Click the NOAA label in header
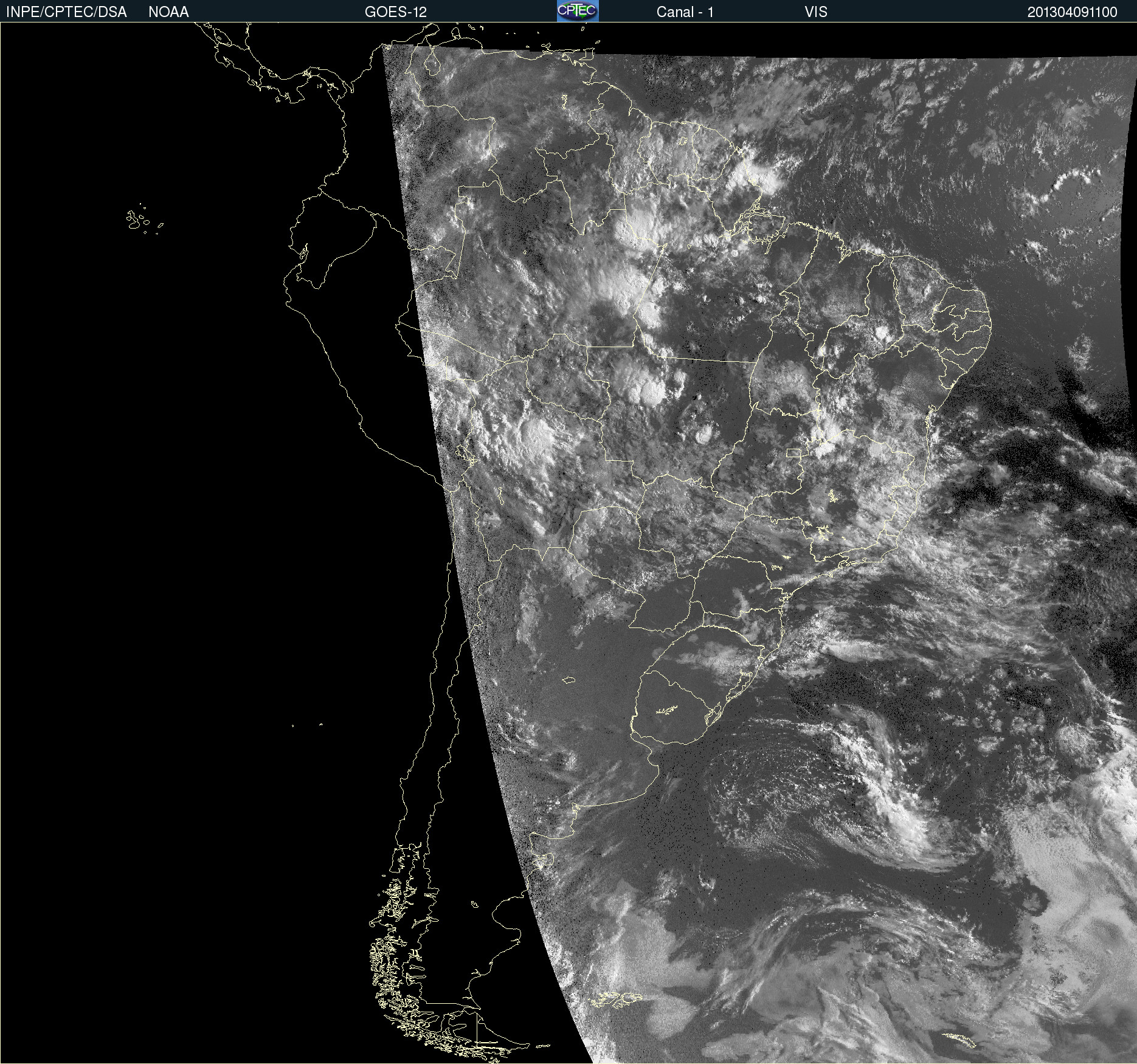This screenshot has width=1137, height=1064. tap(168, 12)
